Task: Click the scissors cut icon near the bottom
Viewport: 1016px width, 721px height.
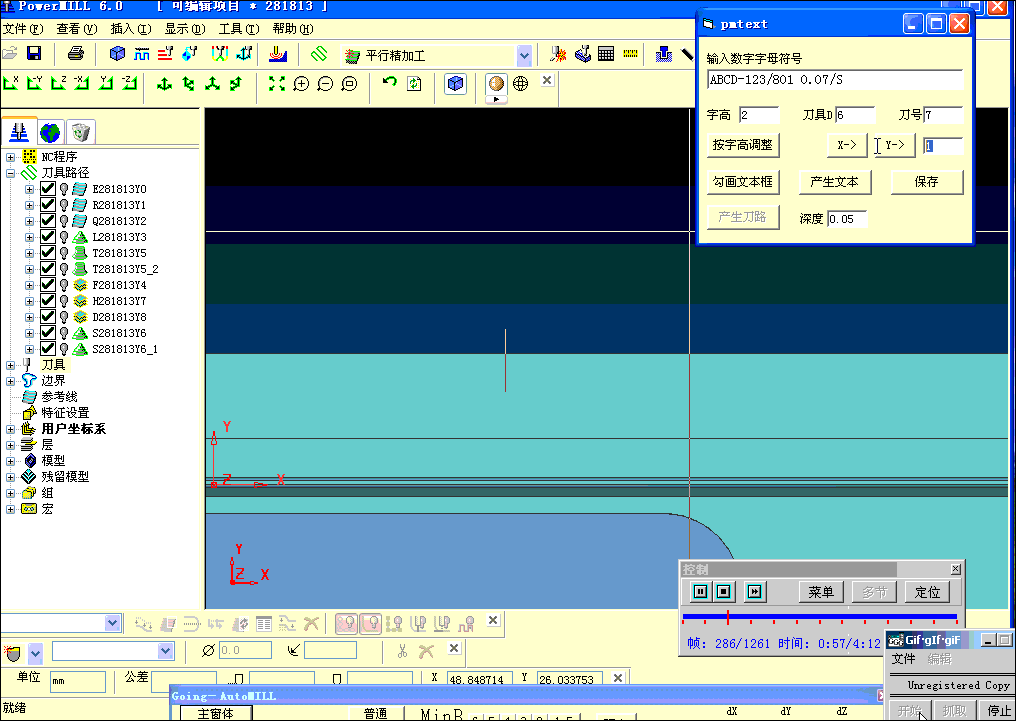Action: (402, 650)
